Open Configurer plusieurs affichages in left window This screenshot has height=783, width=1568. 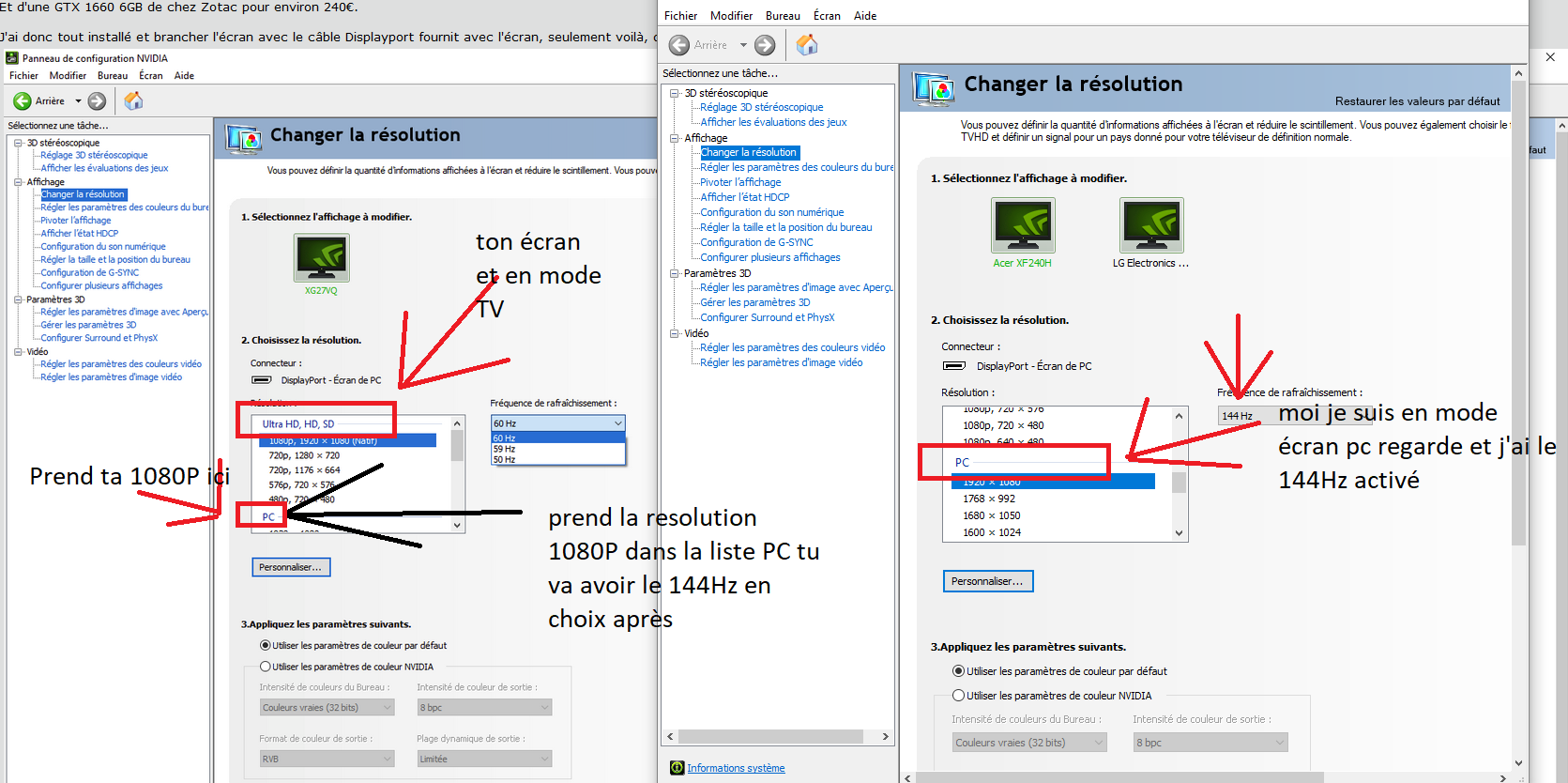101,286
